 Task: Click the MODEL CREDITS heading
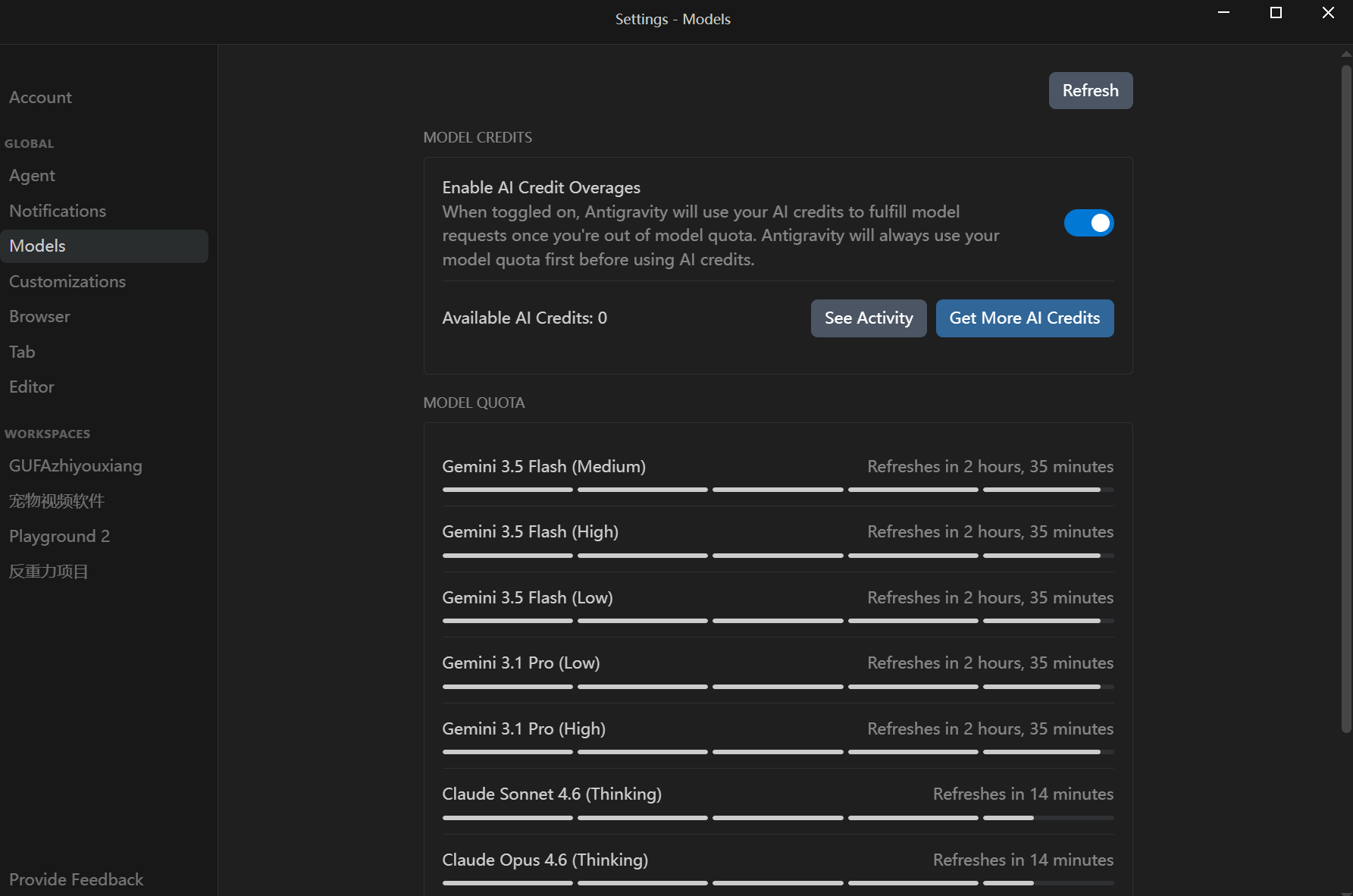click(478, 137)
